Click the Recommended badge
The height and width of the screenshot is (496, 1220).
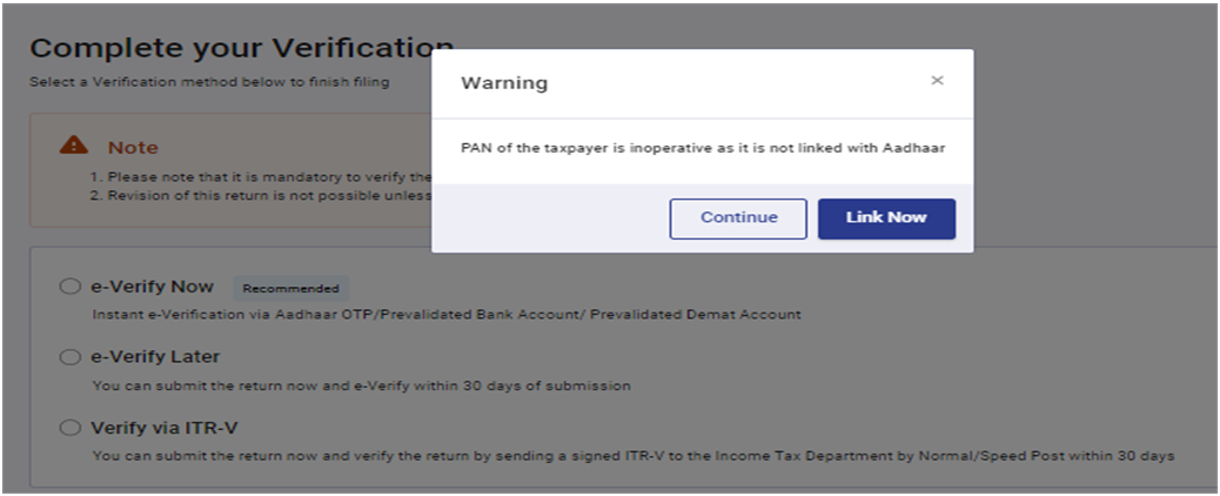pos(291,289)
